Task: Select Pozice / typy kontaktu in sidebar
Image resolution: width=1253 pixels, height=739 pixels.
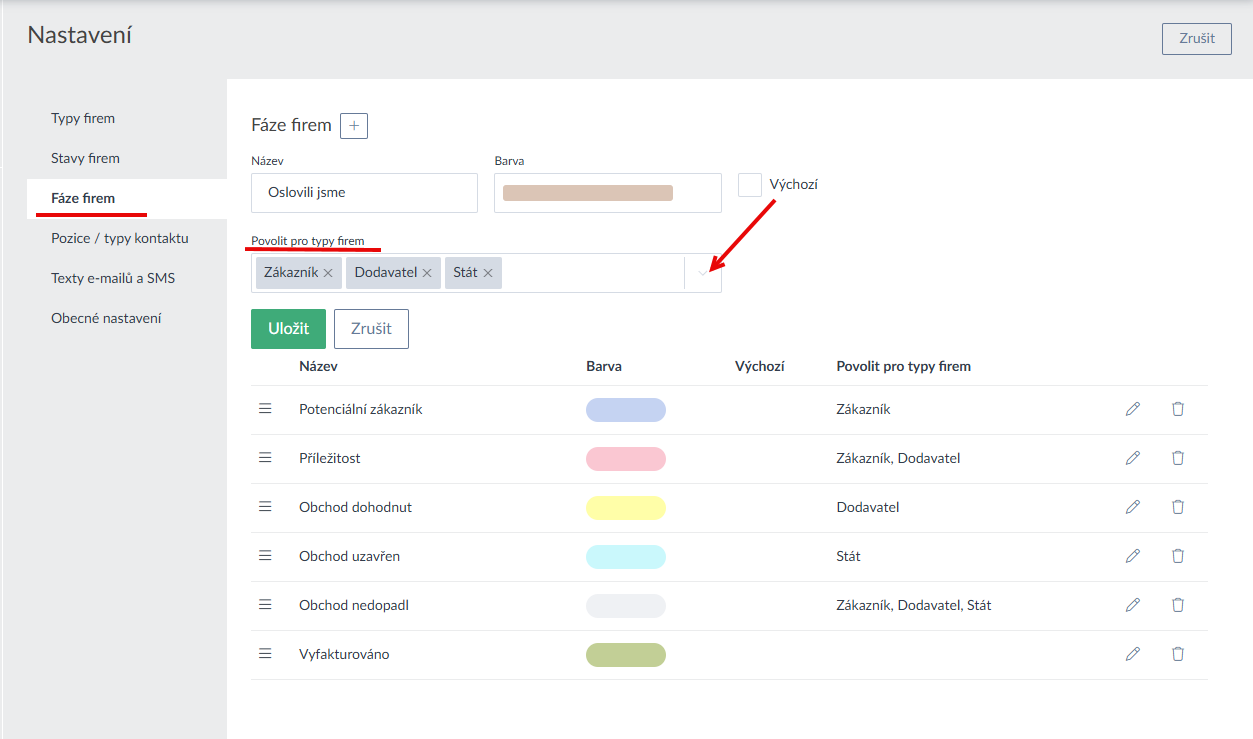Action: coord(120,238)
